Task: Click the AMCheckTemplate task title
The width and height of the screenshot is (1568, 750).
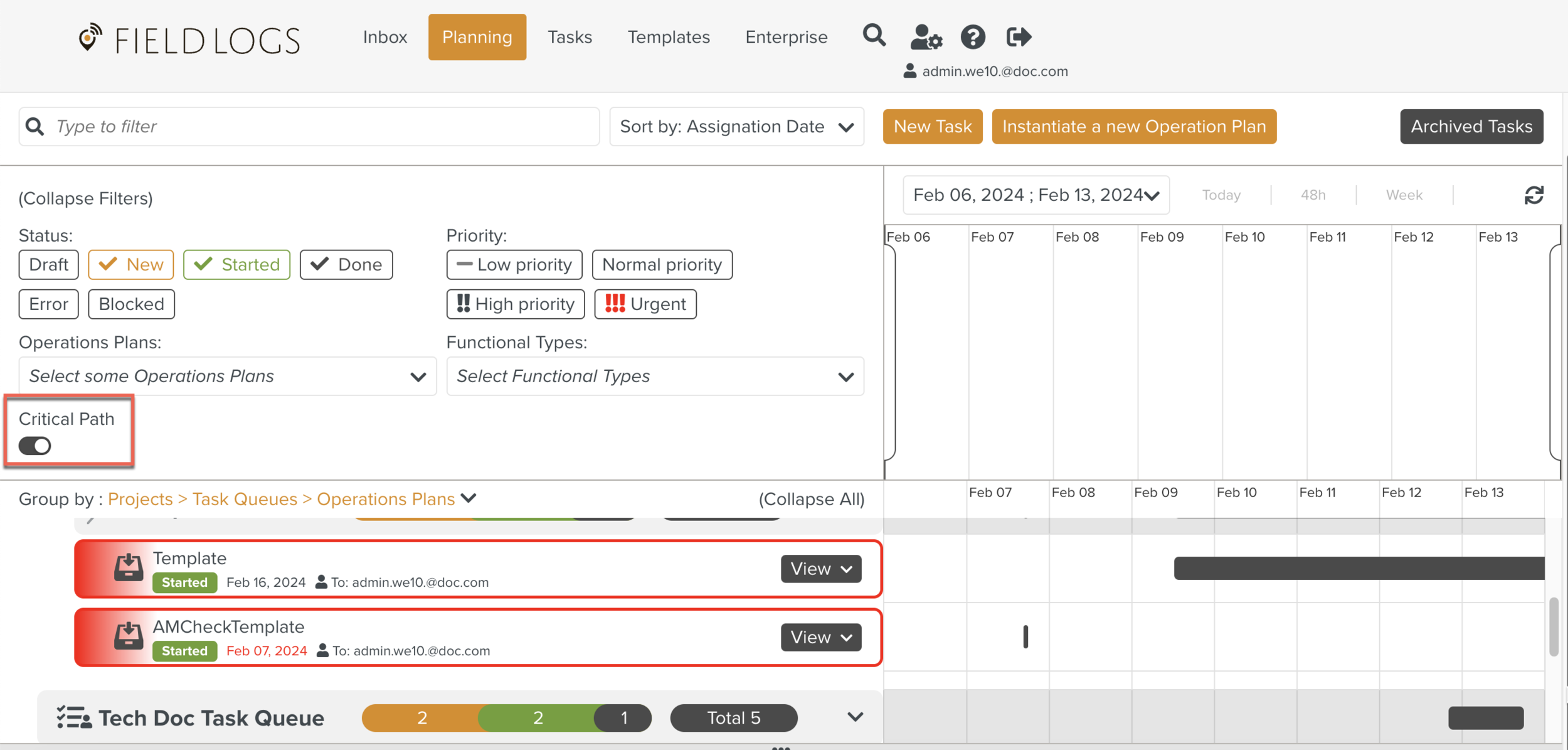Action: [228, 626]
